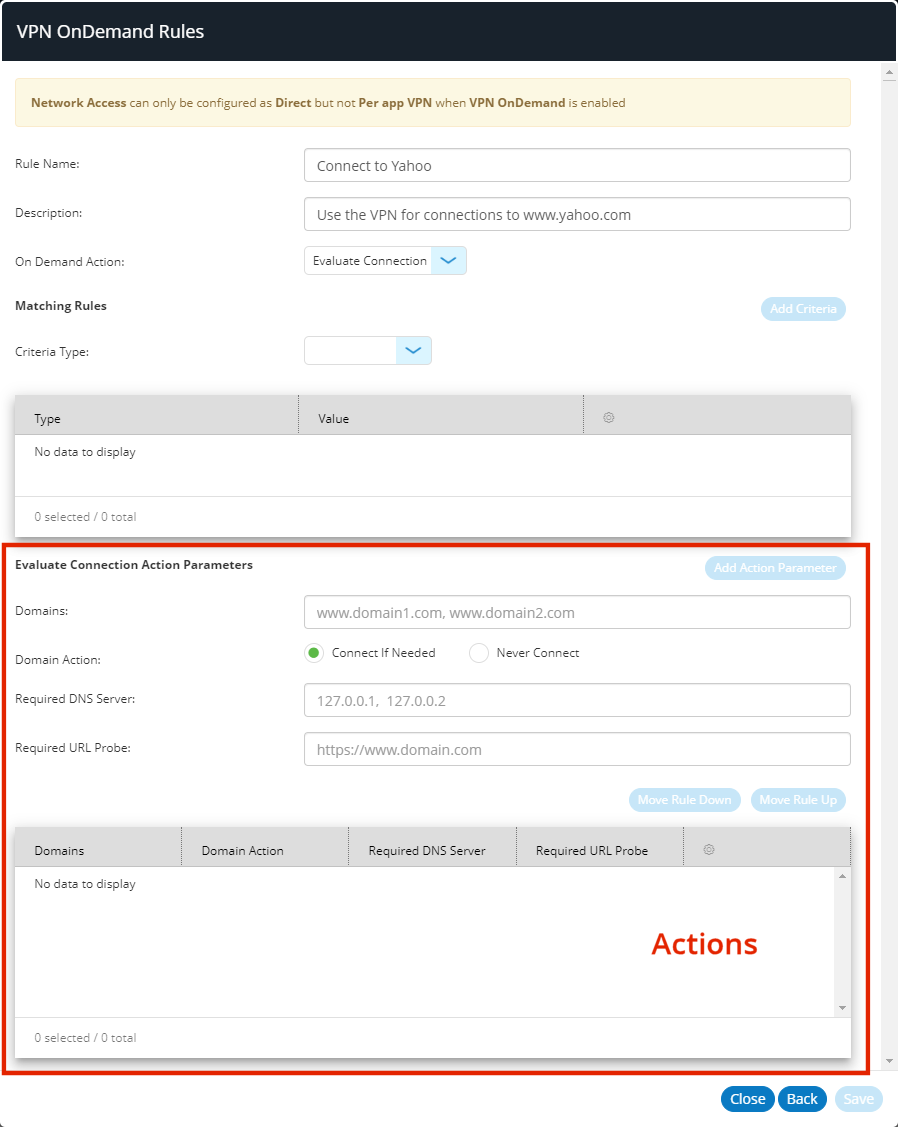
Task: Expand the Criteria Type dropdown
Action: pos(413,351)
